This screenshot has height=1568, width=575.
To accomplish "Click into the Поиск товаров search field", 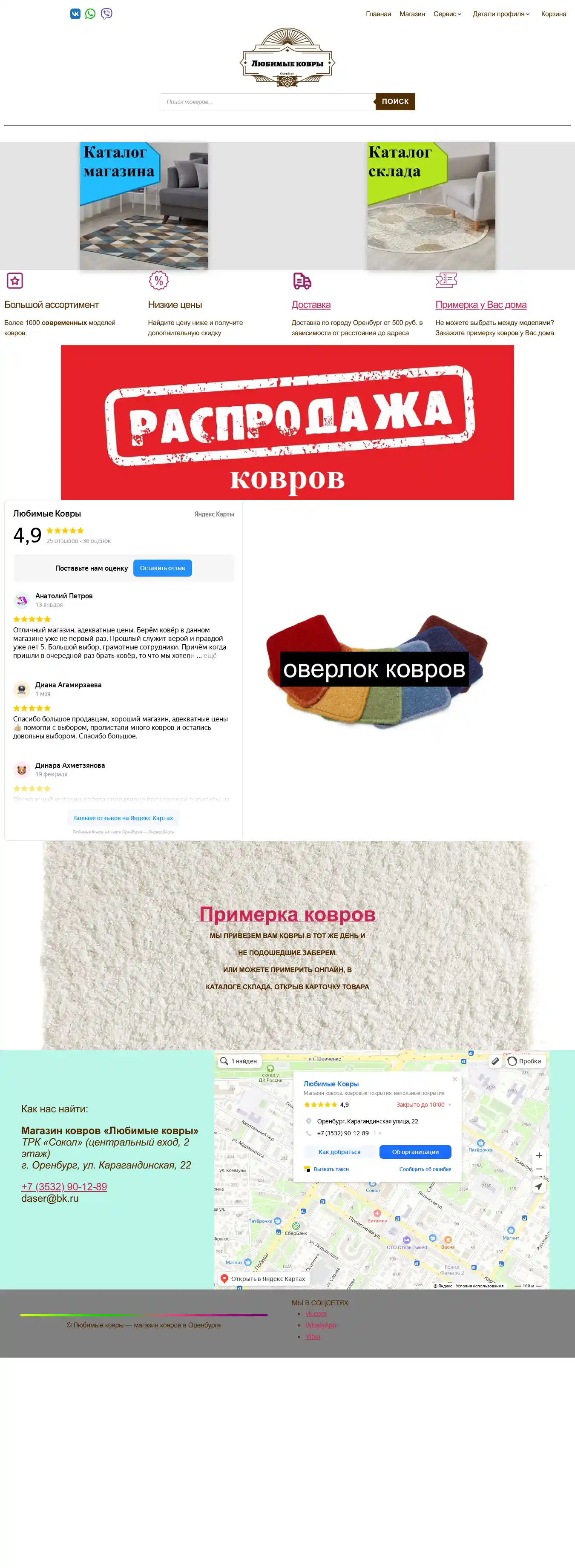I will [267, 102].
